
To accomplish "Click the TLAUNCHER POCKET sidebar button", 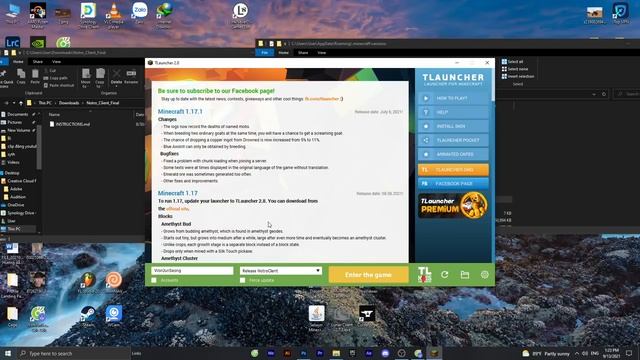I will (453, 140).
